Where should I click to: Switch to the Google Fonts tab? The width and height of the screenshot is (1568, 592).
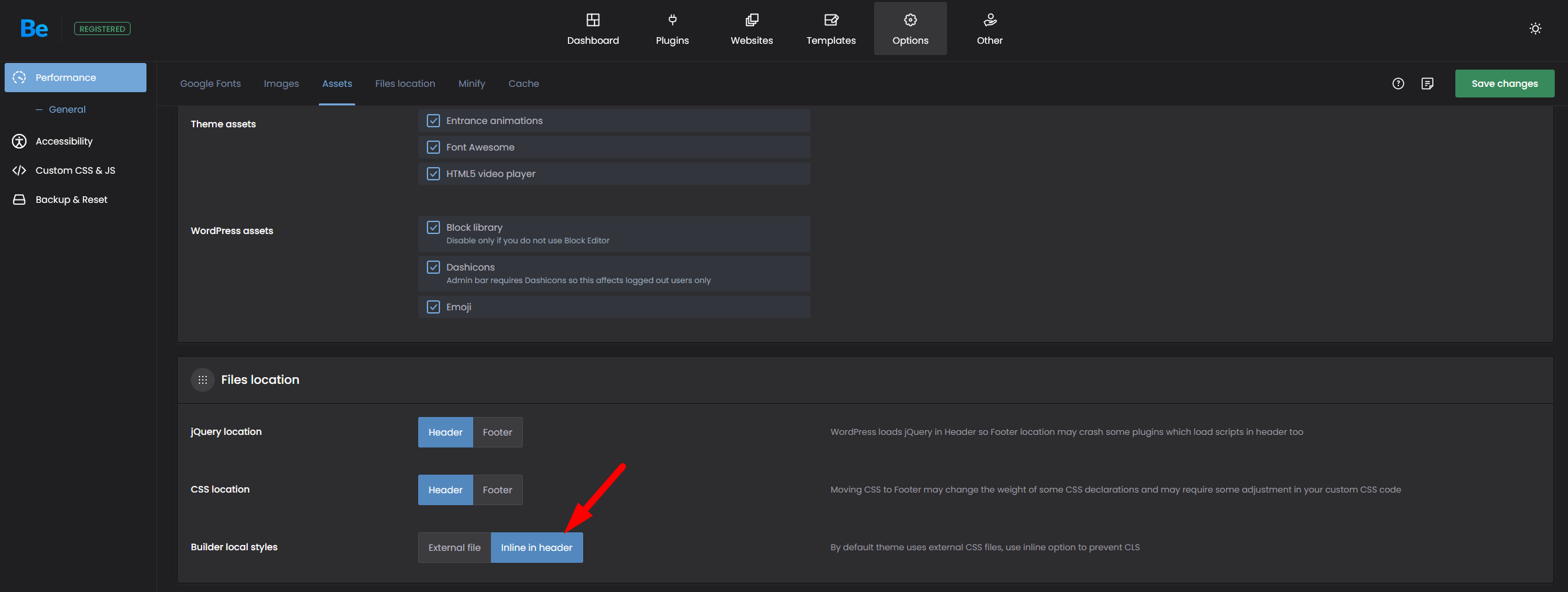(211, 84)
